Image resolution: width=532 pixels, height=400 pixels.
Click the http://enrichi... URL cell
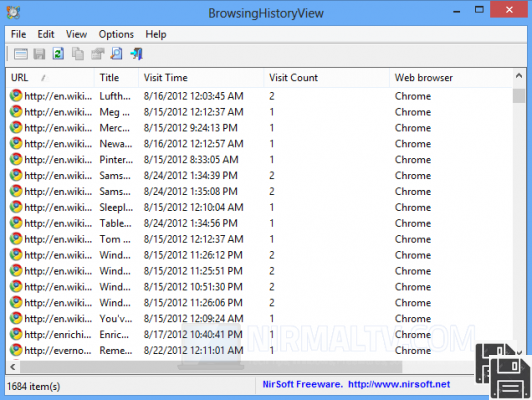(x=58, y=335)
